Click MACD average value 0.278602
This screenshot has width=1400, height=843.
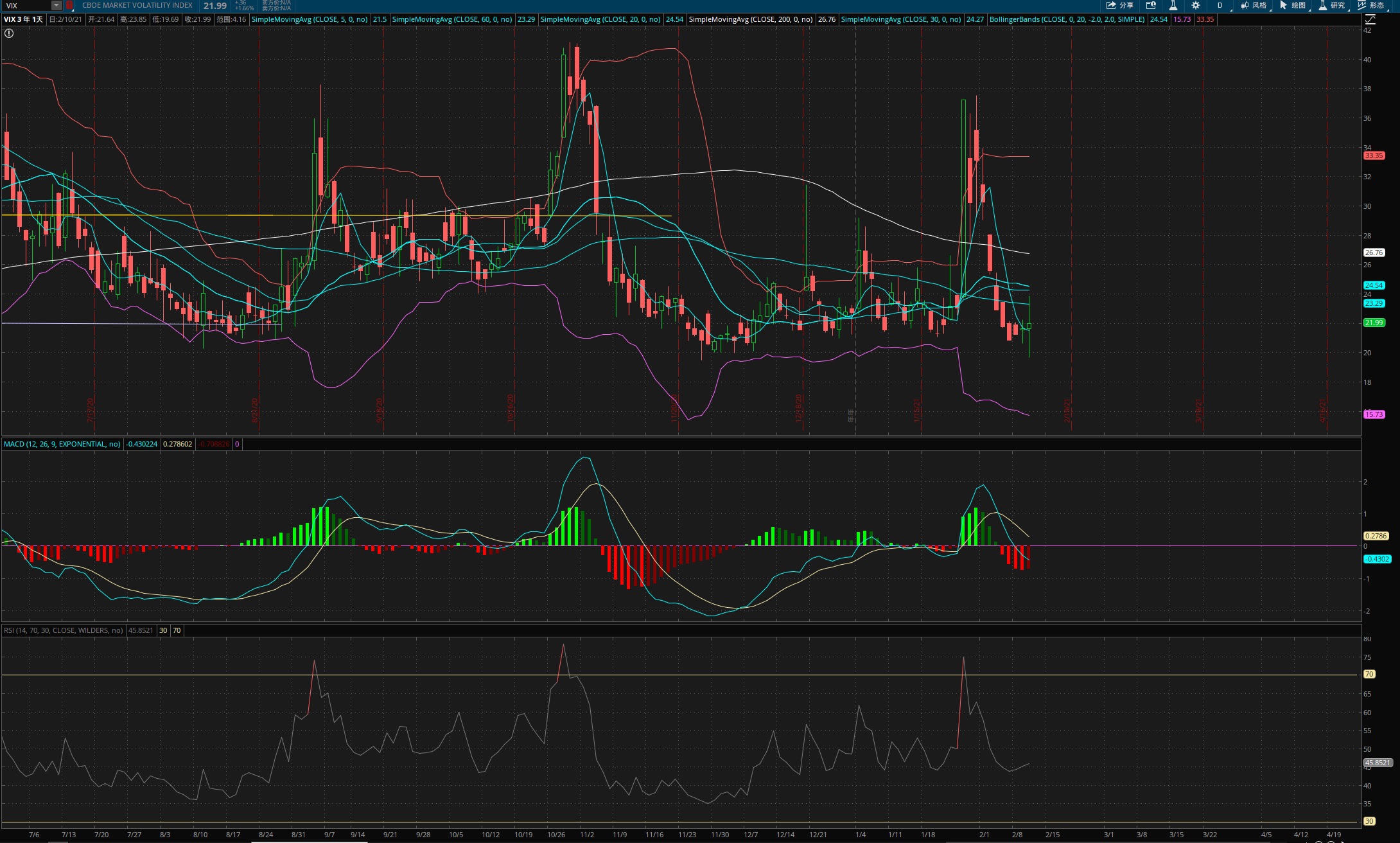pos(177,444)
